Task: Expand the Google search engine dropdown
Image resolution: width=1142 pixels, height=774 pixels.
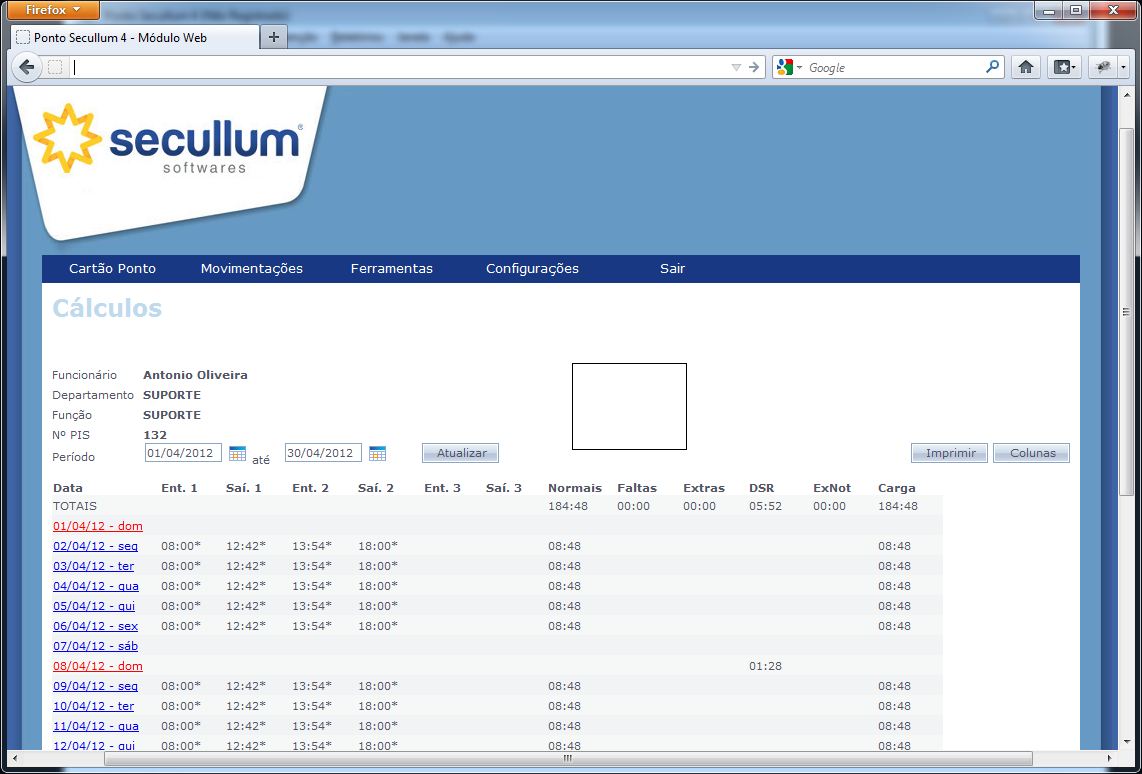Action: [798, 68]
